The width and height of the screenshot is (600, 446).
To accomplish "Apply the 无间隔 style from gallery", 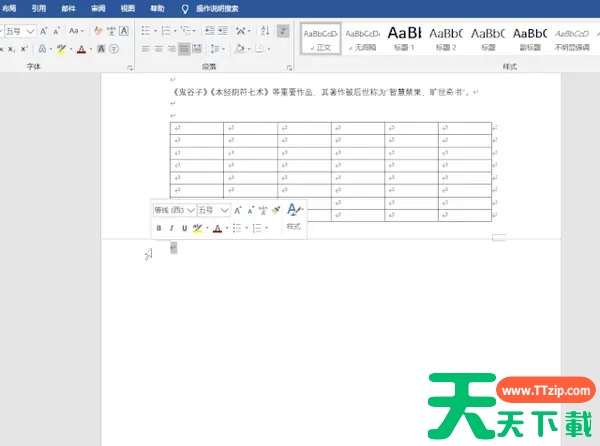I will pos(363,37).
